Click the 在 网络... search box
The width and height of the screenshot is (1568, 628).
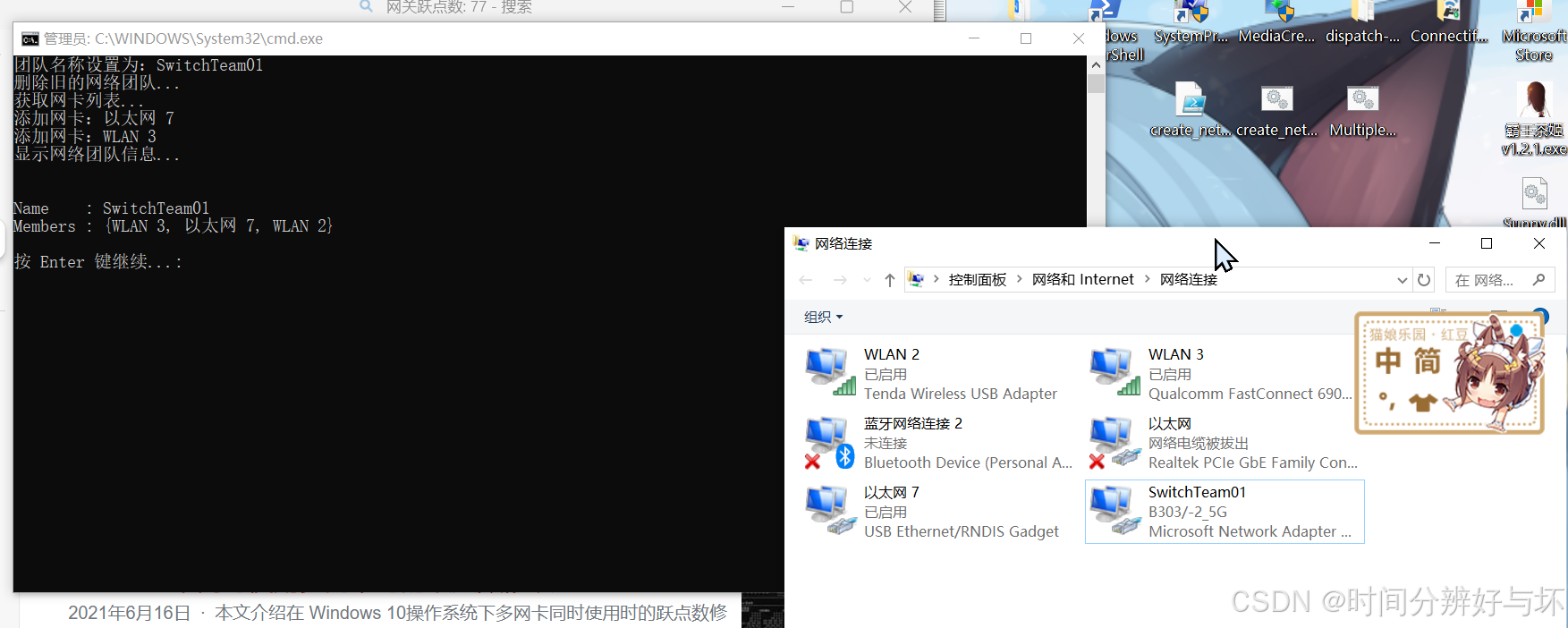pos(1501,280)
